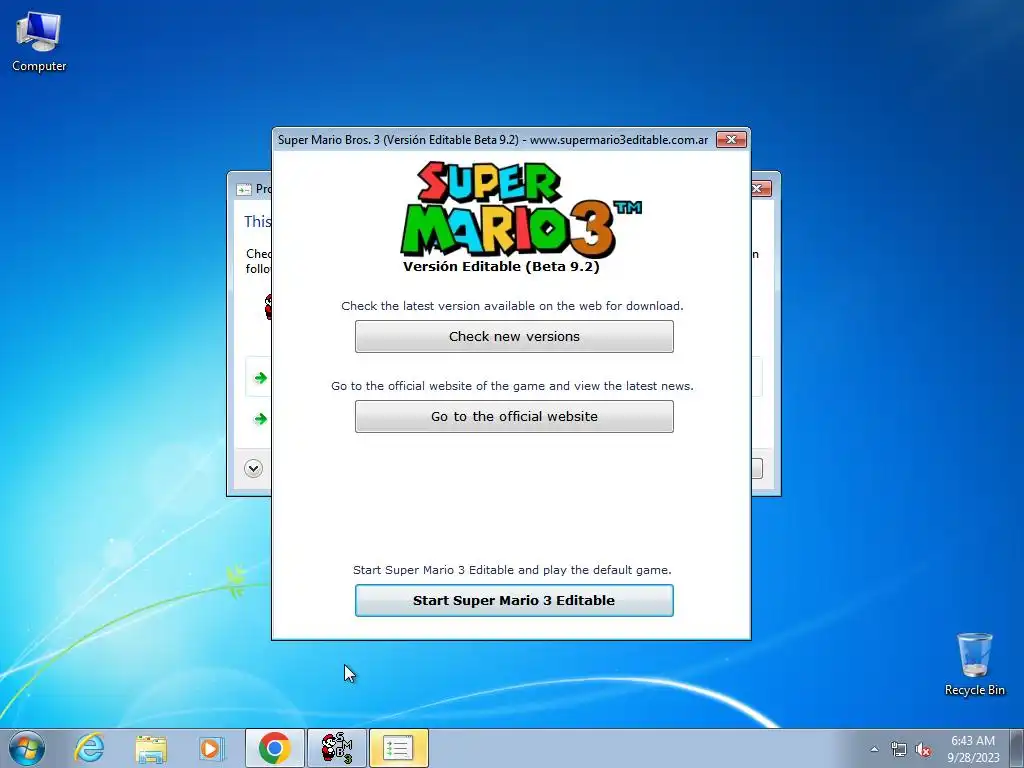Open the network status tray icon
Image resolution: width=1024 pixels, height=768 pixels.
899,749
